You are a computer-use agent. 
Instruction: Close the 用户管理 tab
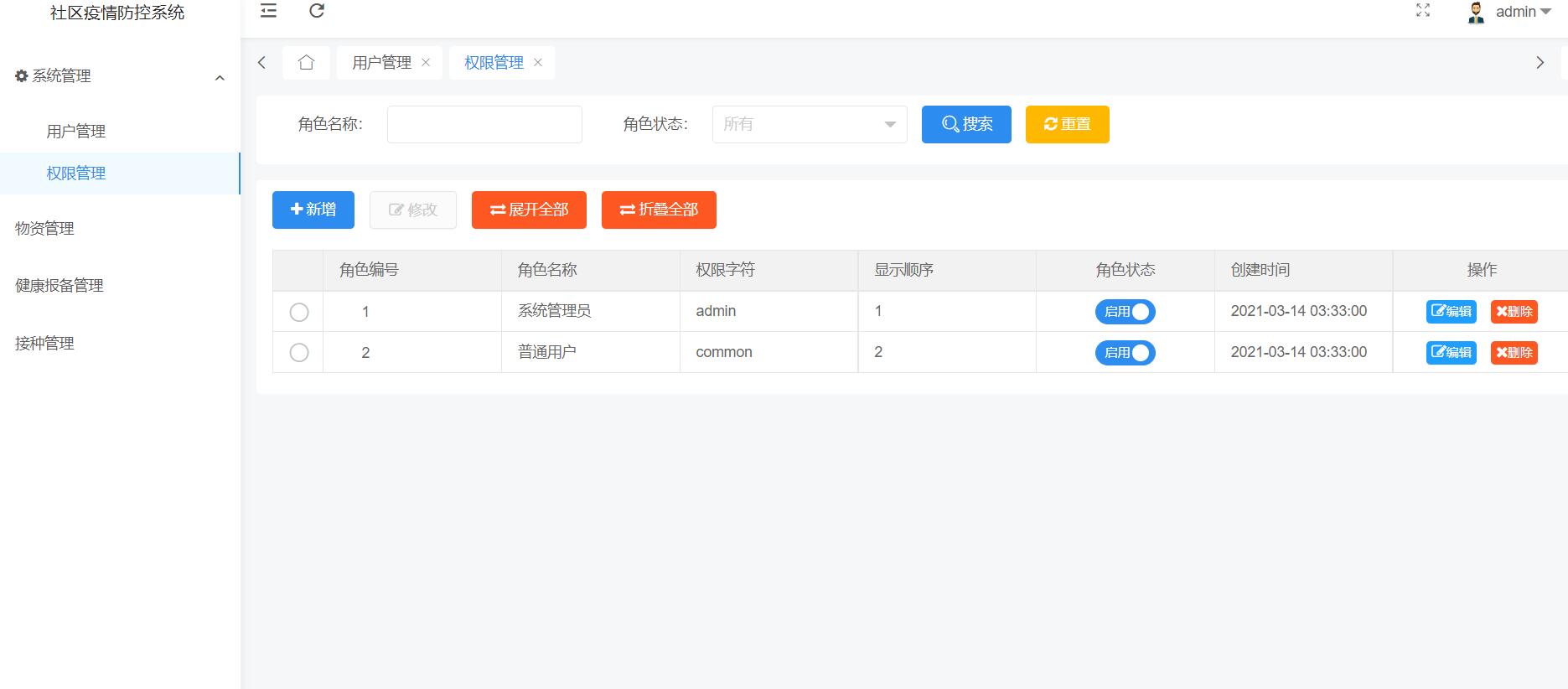coord(426,62)
